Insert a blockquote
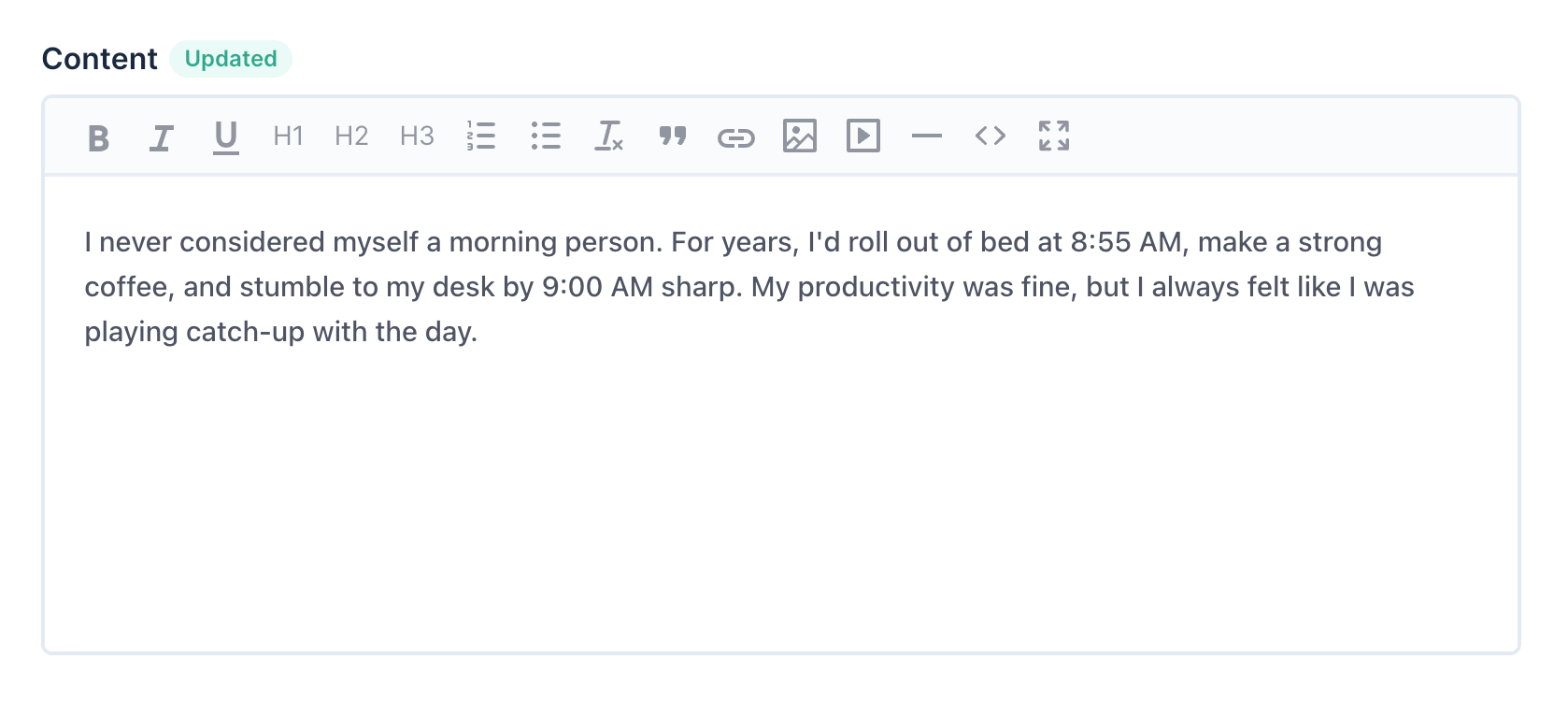Image resolution: width=1568 pixels, height=702 pixels. 672,136
